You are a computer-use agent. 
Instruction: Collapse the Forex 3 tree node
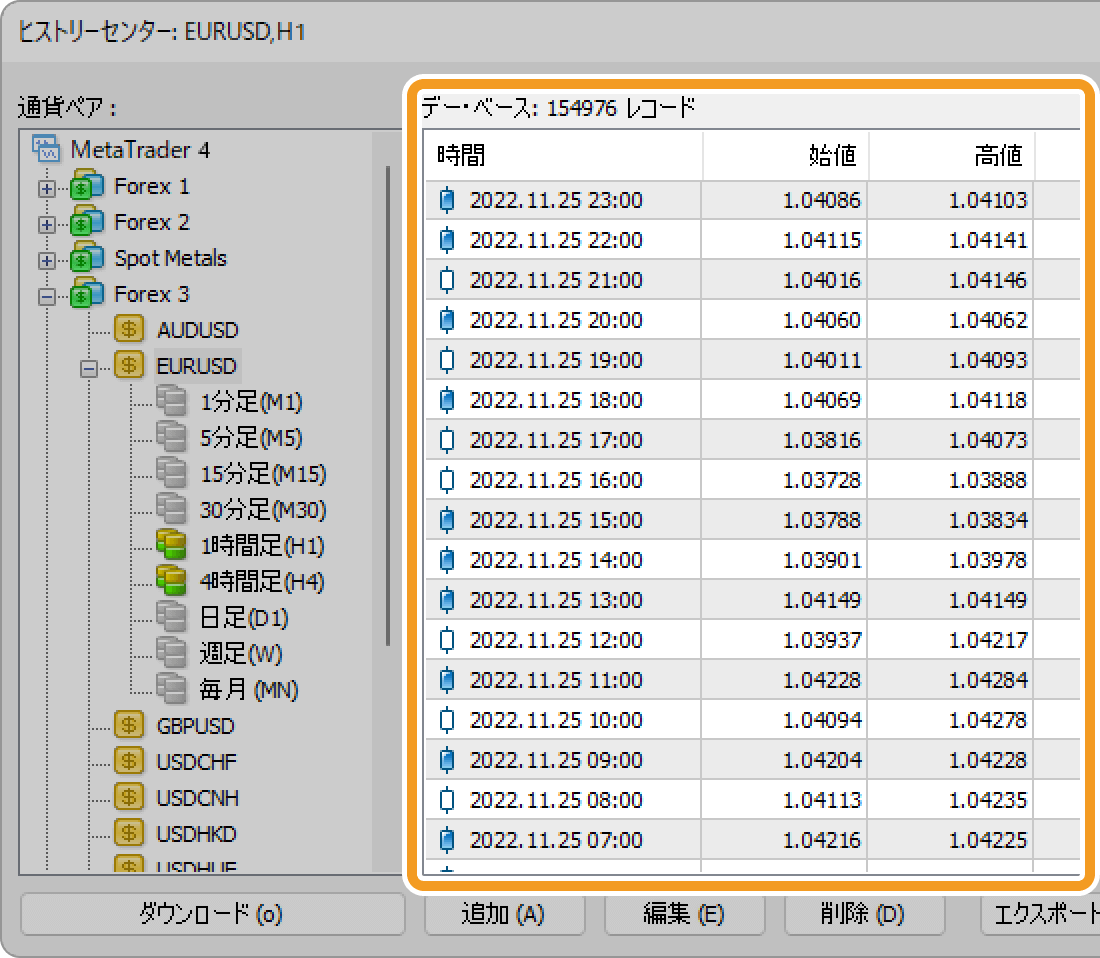pyautogui.click(x=47, y=297)
